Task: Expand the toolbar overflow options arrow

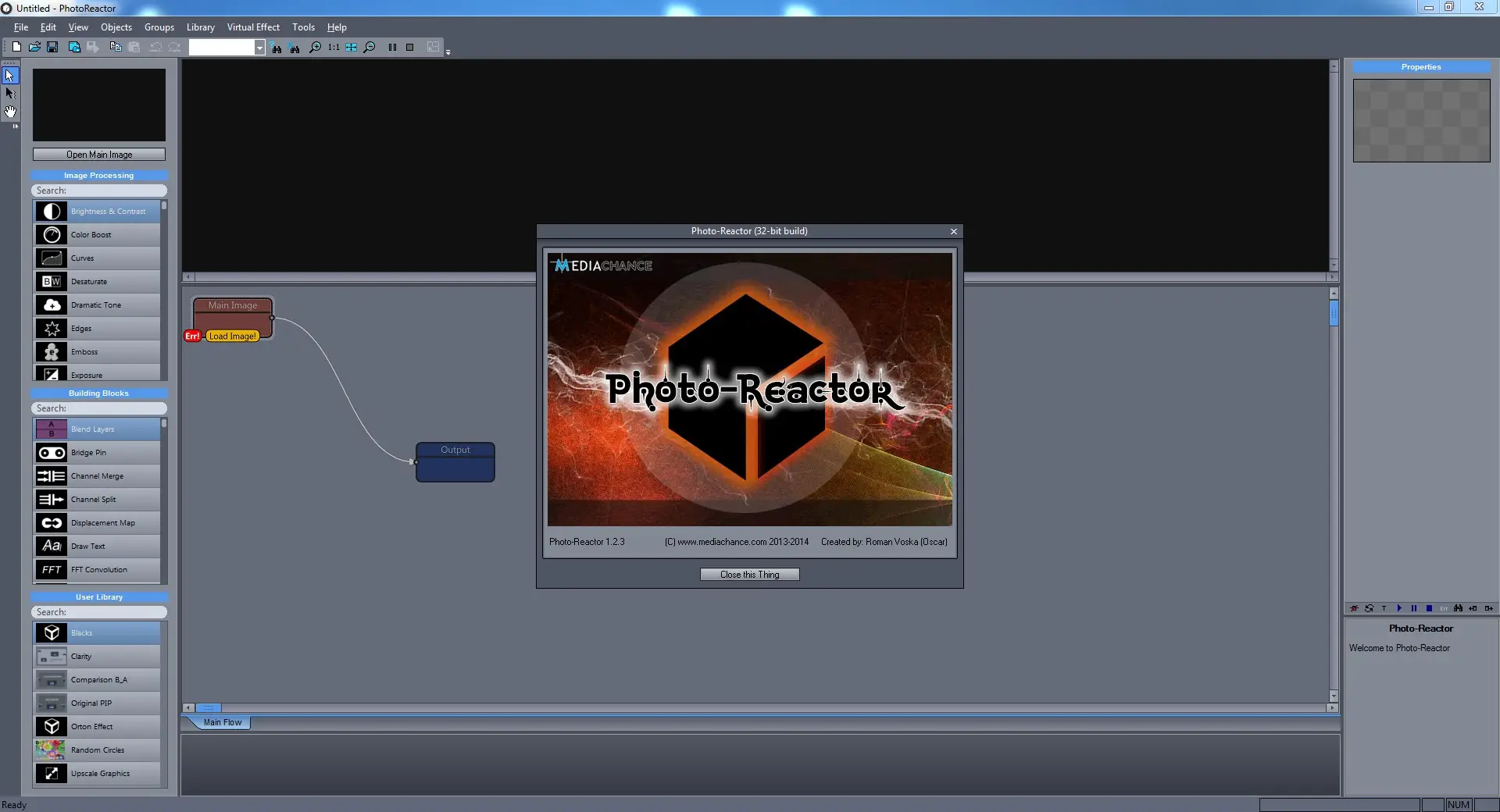Action: (448, 52)
